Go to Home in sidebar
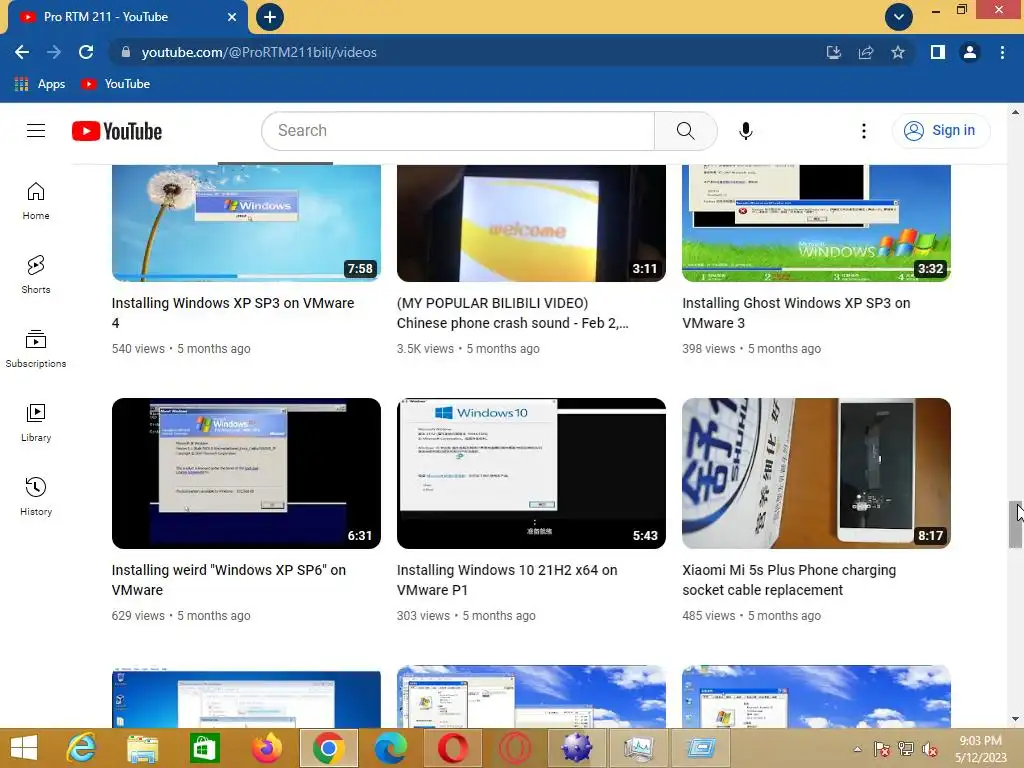Image resolution: width=1024 pixels, height=768 pixels. tap(36, 201)
